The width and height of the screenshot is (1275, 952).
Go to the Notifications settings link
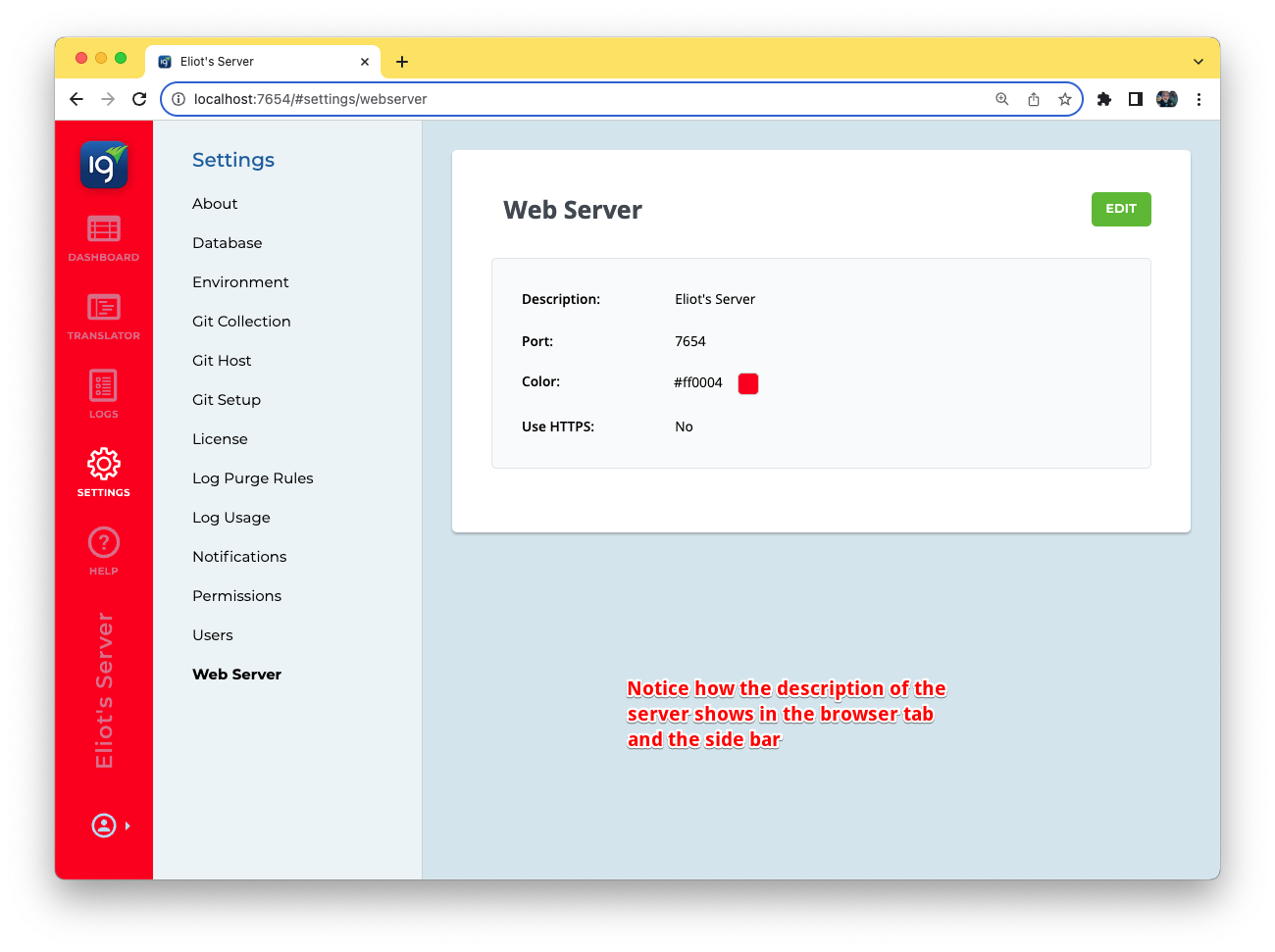tap(239, 557)
